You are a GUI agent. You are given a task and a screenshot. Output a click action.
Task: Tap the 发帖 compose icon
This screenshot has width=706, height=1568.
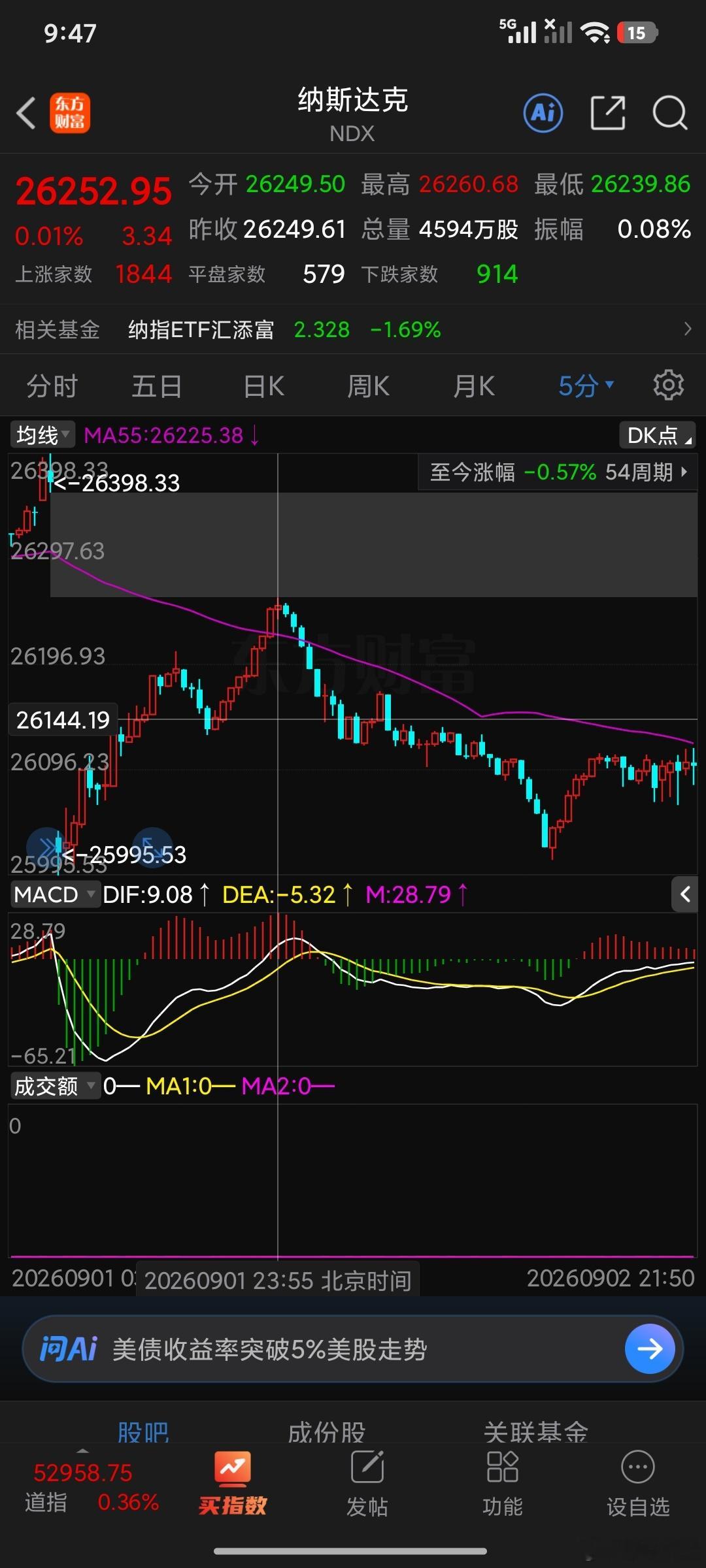tap(367, 1467)
